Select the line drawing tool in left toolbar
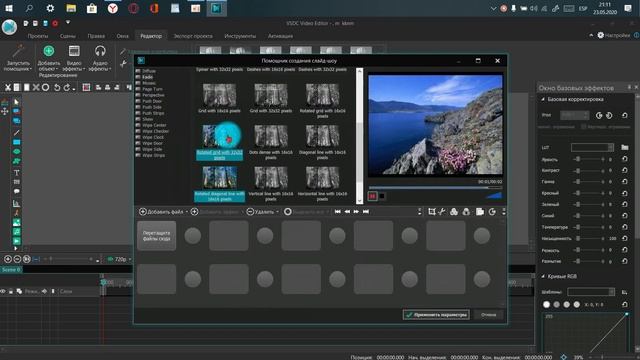This screenshot has height=360, width=640. click(16, 133)
